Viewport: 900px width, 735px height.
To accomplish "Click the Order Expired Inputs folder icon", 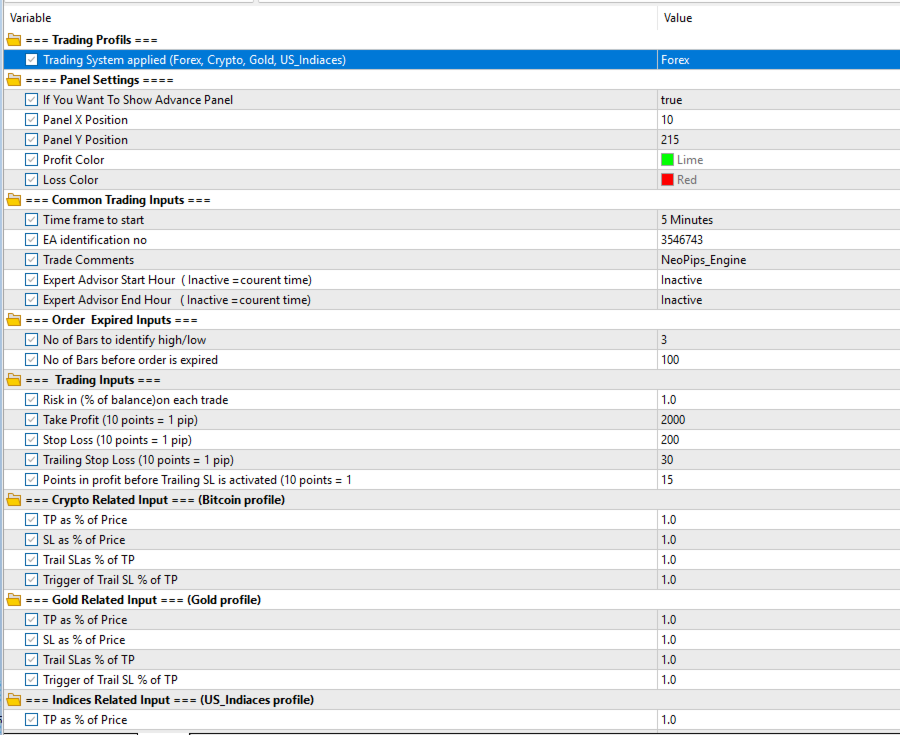I will [x=14, y=320].
